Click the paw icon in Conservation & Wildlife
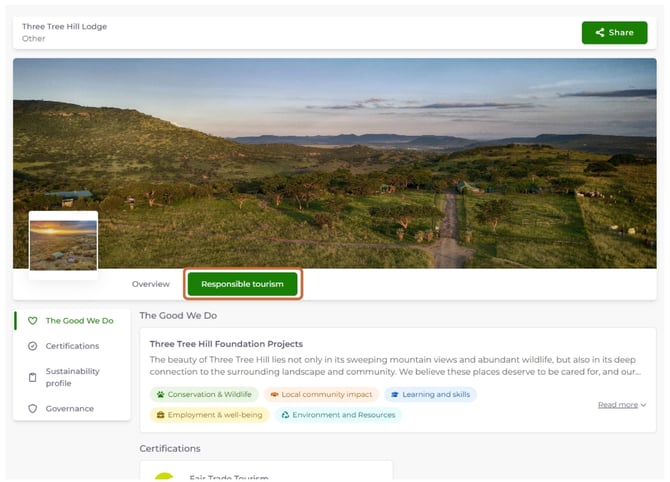 [x=160, y=394]
